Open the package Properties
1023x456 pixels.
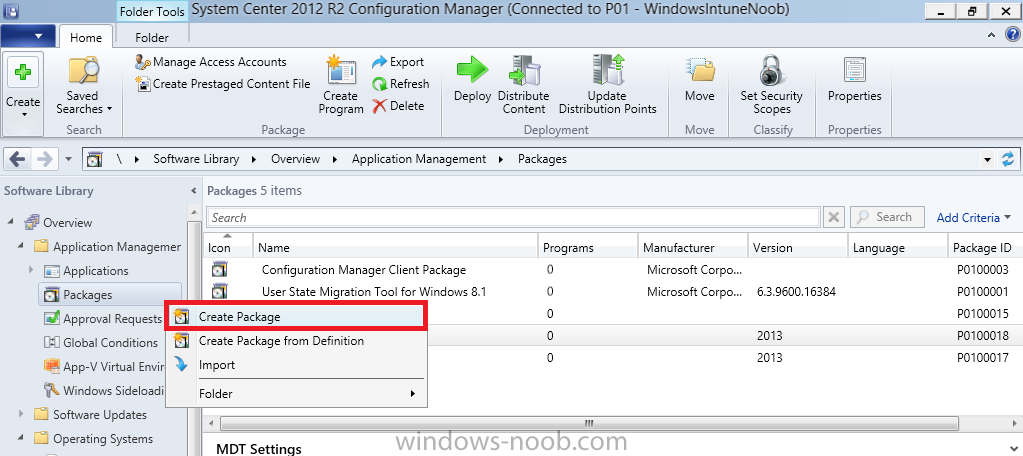[855, 79]
